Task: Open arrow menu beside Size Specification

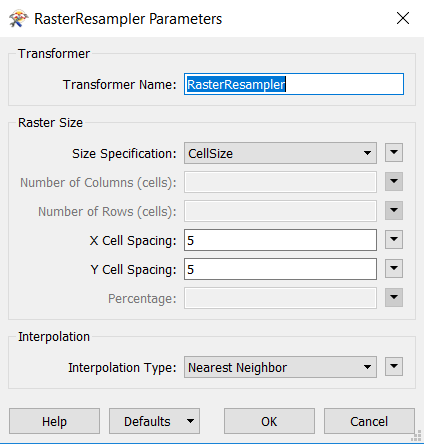Action: (x=394, y=153)
